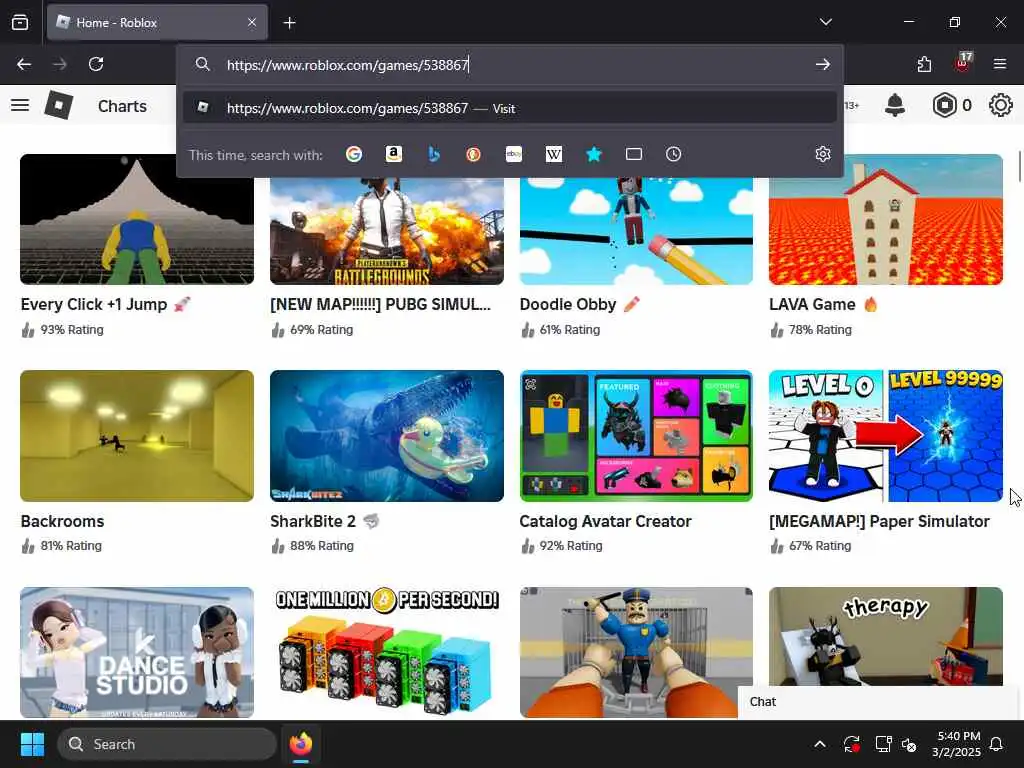Click Firefox icon in taskbar
This screenshot has height=768, width=1024.
pyautogui.click(x=301, y=744)
